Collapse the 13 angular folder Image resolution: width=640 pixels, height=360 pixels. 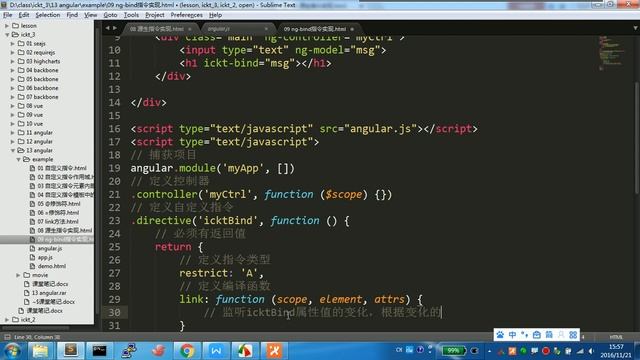click(x=13, y=150)
